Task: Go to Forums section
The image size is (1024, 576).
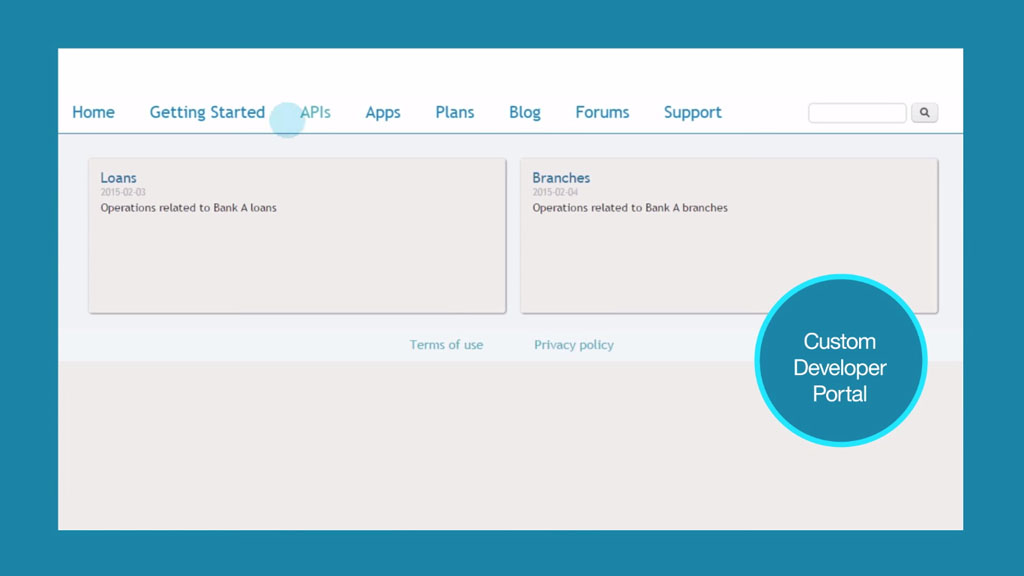Action: 602,112
